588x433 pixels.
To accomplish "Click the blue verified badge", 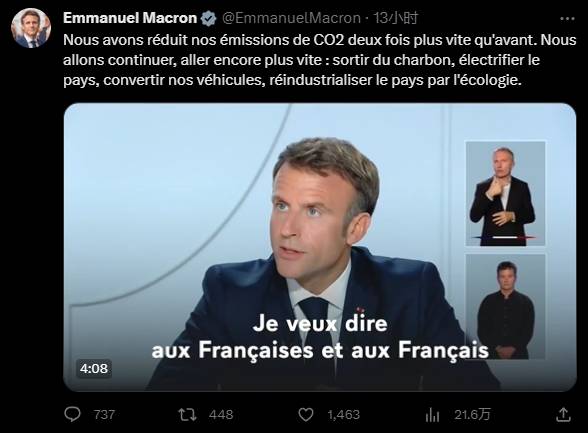I will tap(208, 18).
